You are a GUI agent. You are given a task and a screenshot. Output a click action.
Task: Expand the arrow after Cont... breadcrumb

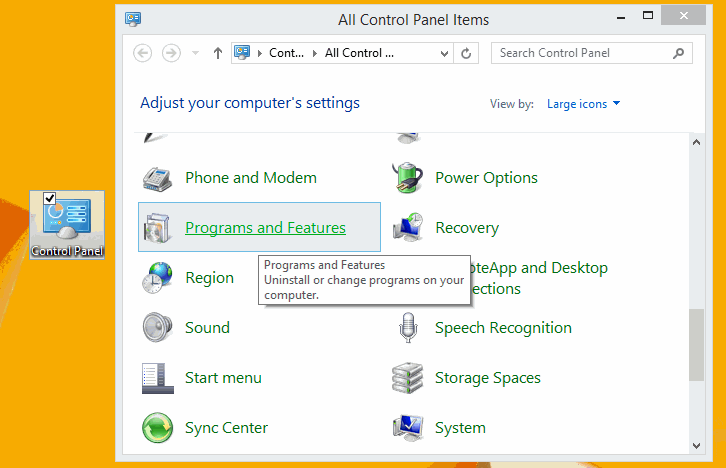click(315, 53)
